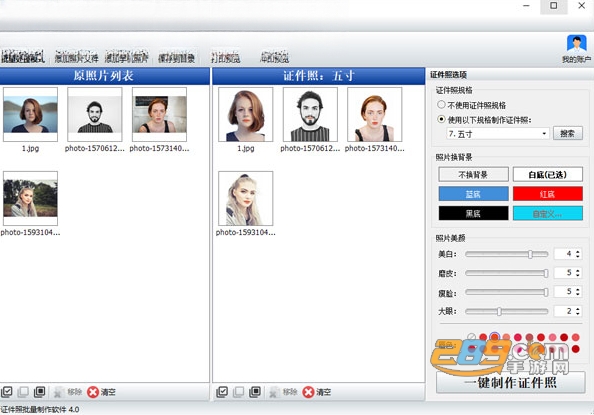Pick the 蓝底 blue background swatch
The width and height of the screenshot is (594, 415).
click(x=473, y=194)
